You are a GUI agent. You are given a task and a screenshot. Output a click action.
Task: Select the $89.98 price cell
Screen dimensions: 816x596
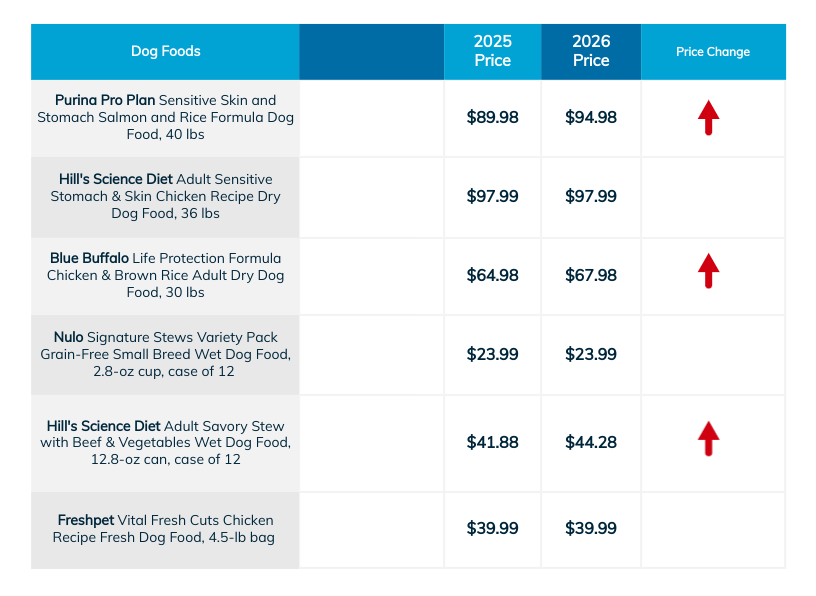492,118
